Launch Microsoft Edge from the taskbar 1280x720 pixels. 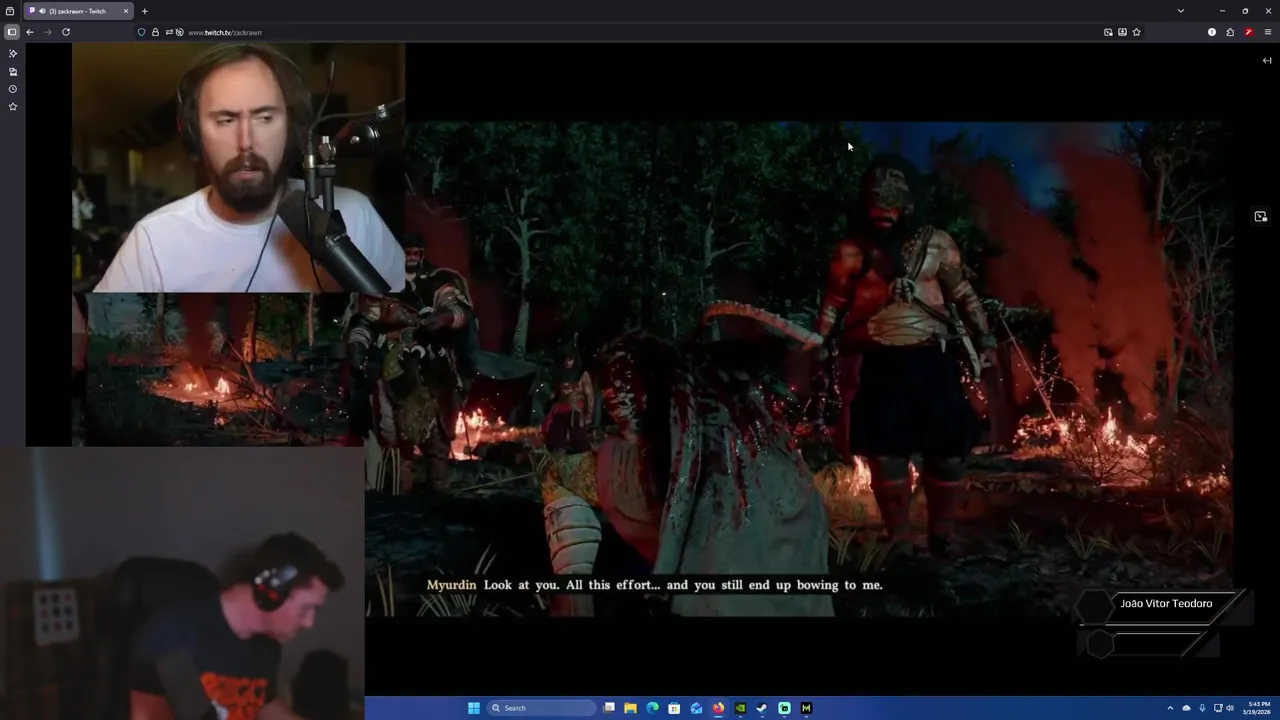652,708
